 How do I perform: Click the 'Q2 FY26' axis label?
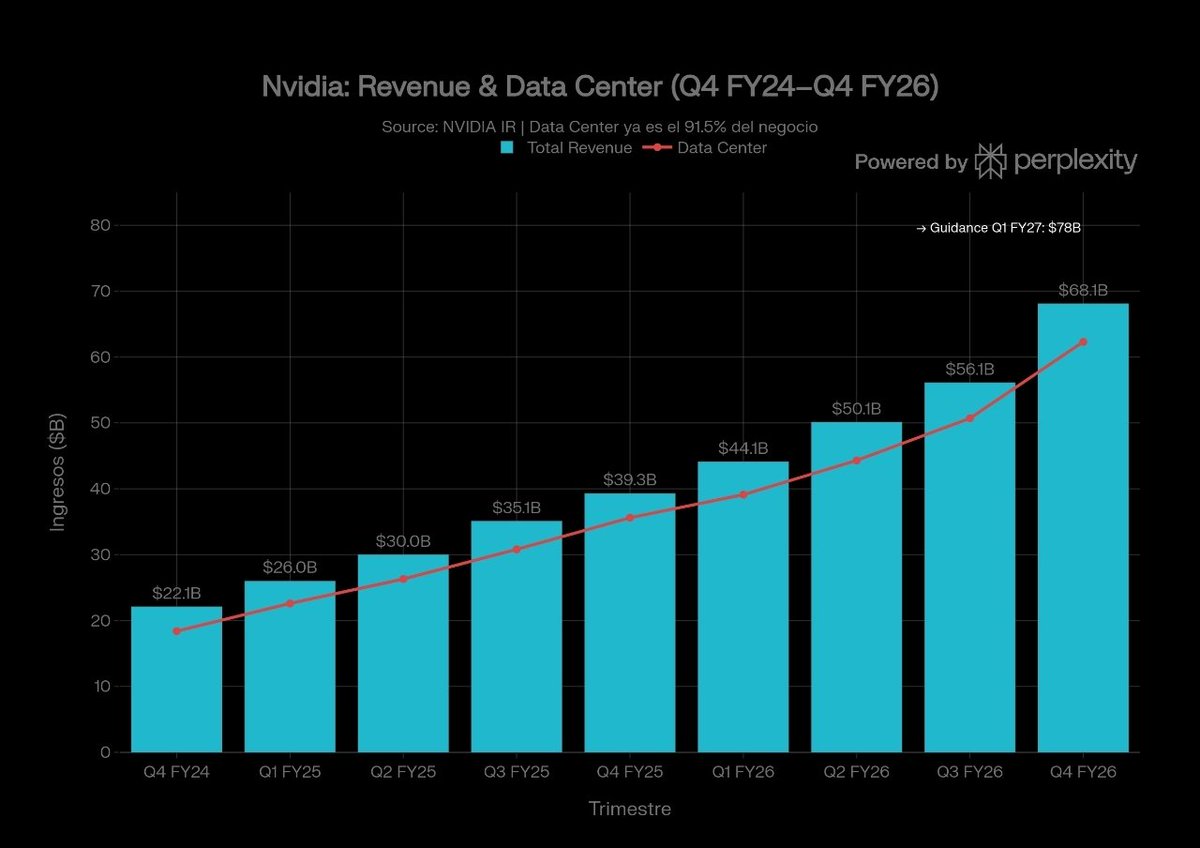click(x=856, y=773)
